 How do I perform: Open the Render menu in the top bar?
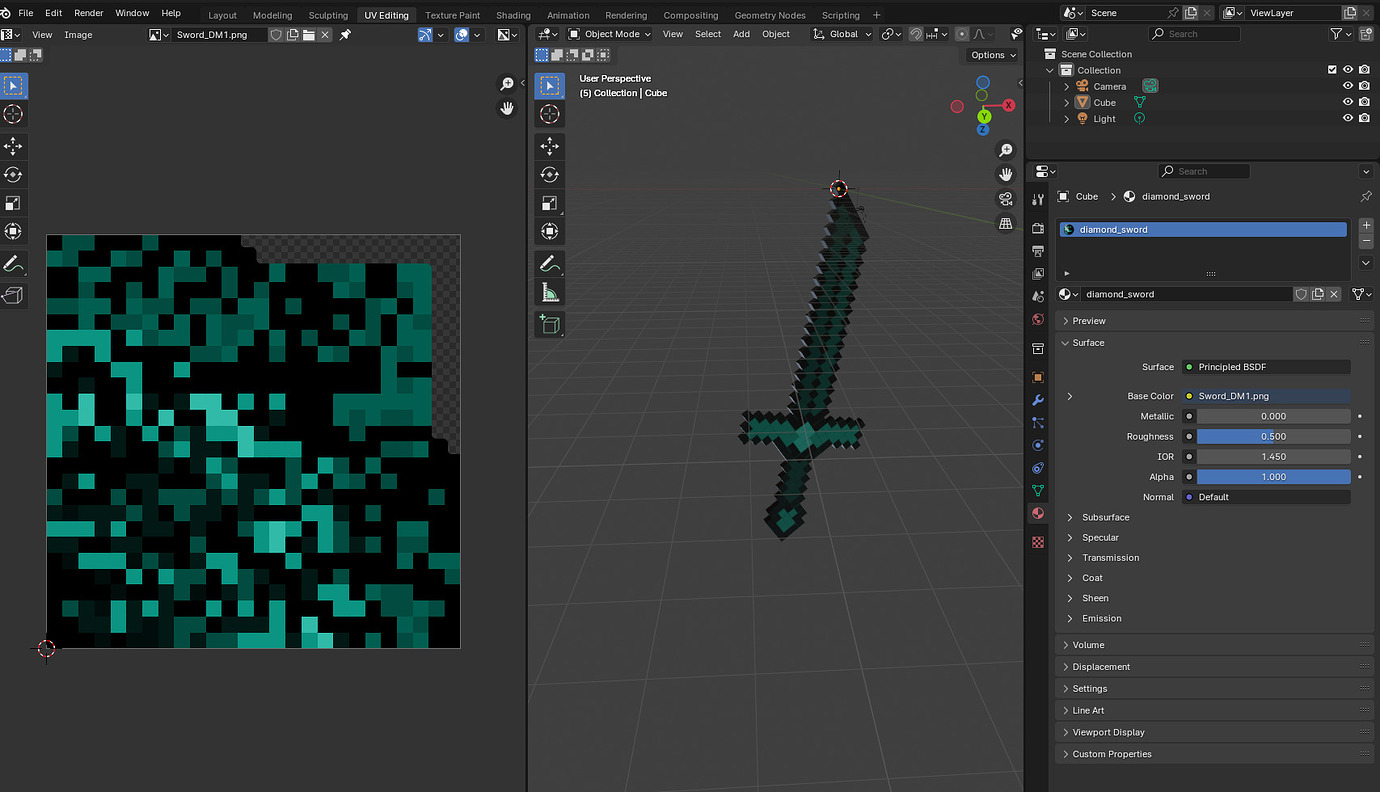(x=88, y=12)
